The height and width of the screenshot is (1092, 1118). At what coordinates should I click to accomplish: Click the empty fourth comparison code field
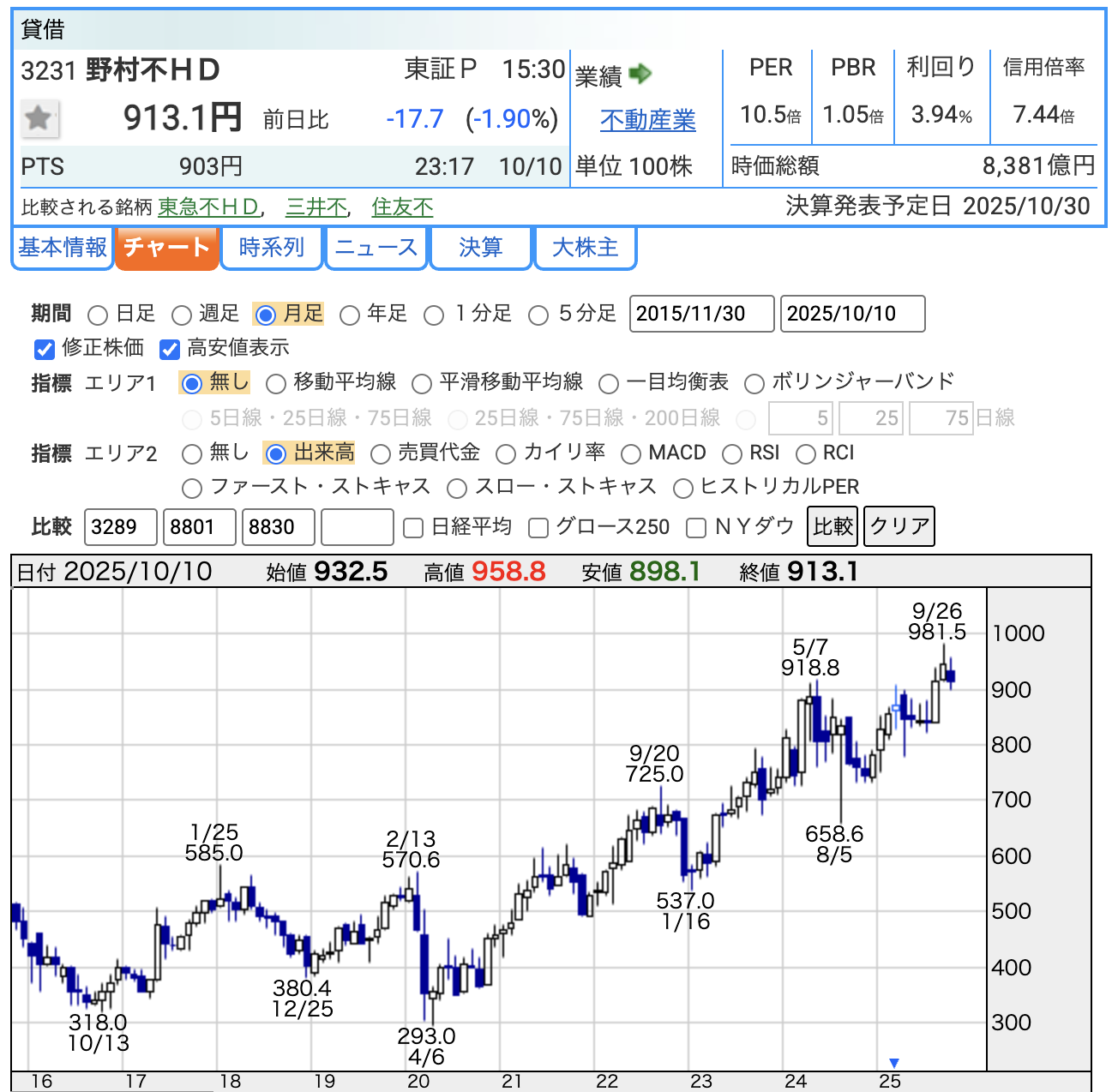357,527
